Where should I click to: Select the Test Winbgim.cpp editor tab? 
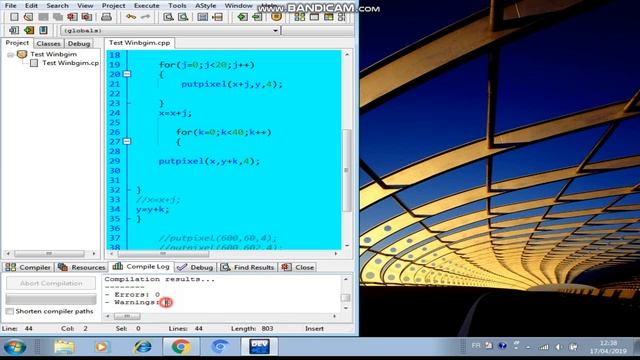pyautogui.click(x=139, y=42)
